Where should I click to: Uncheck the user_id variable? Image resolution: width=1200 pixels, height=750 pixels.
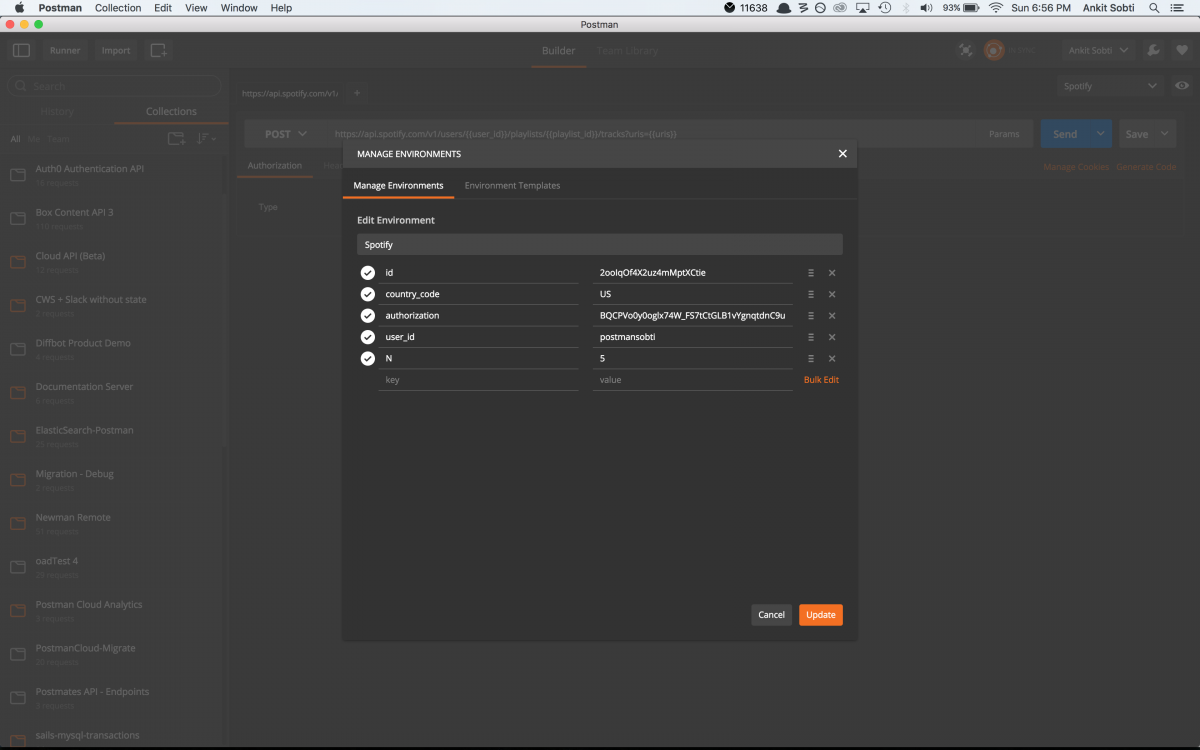(x=367, y=337)
